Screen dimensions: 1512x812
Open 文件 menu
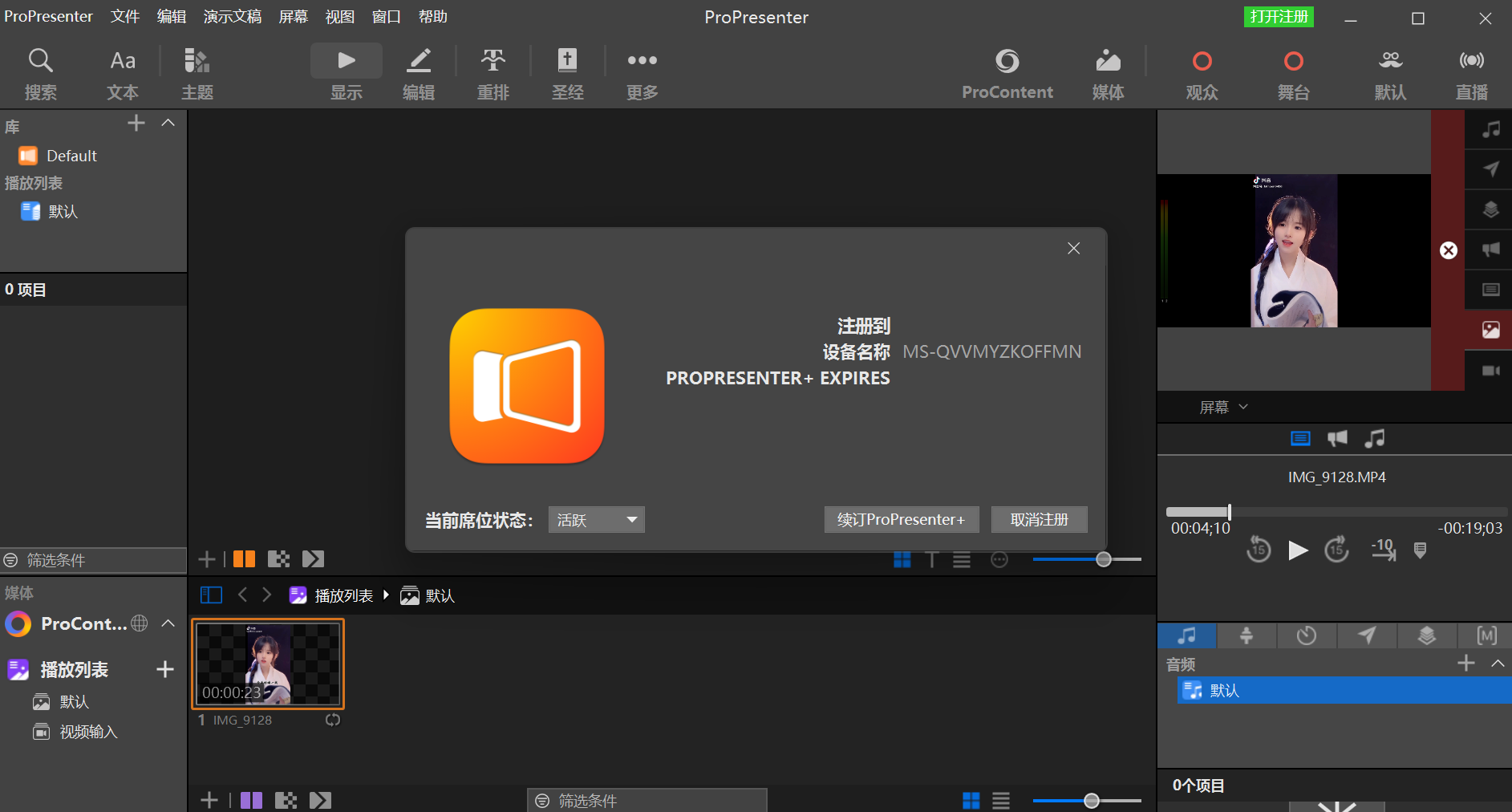[125, 17]
